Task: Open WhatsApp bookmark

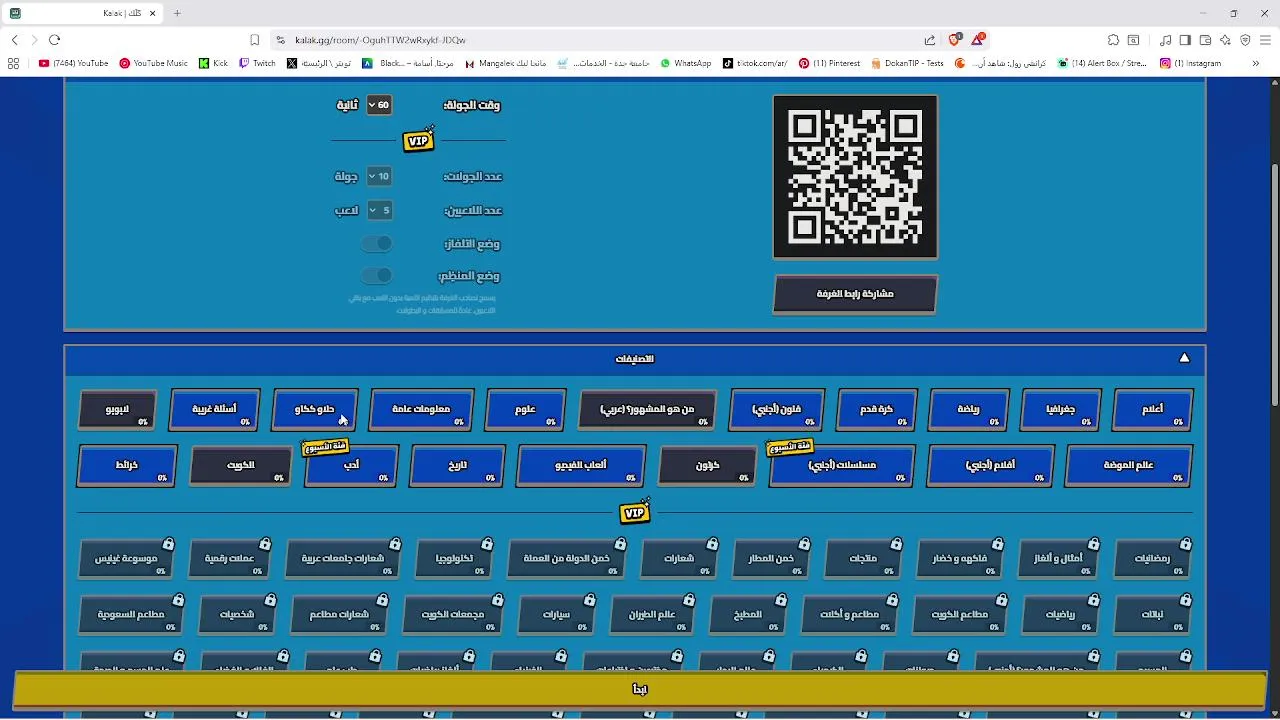Action: tap(685, 63)
